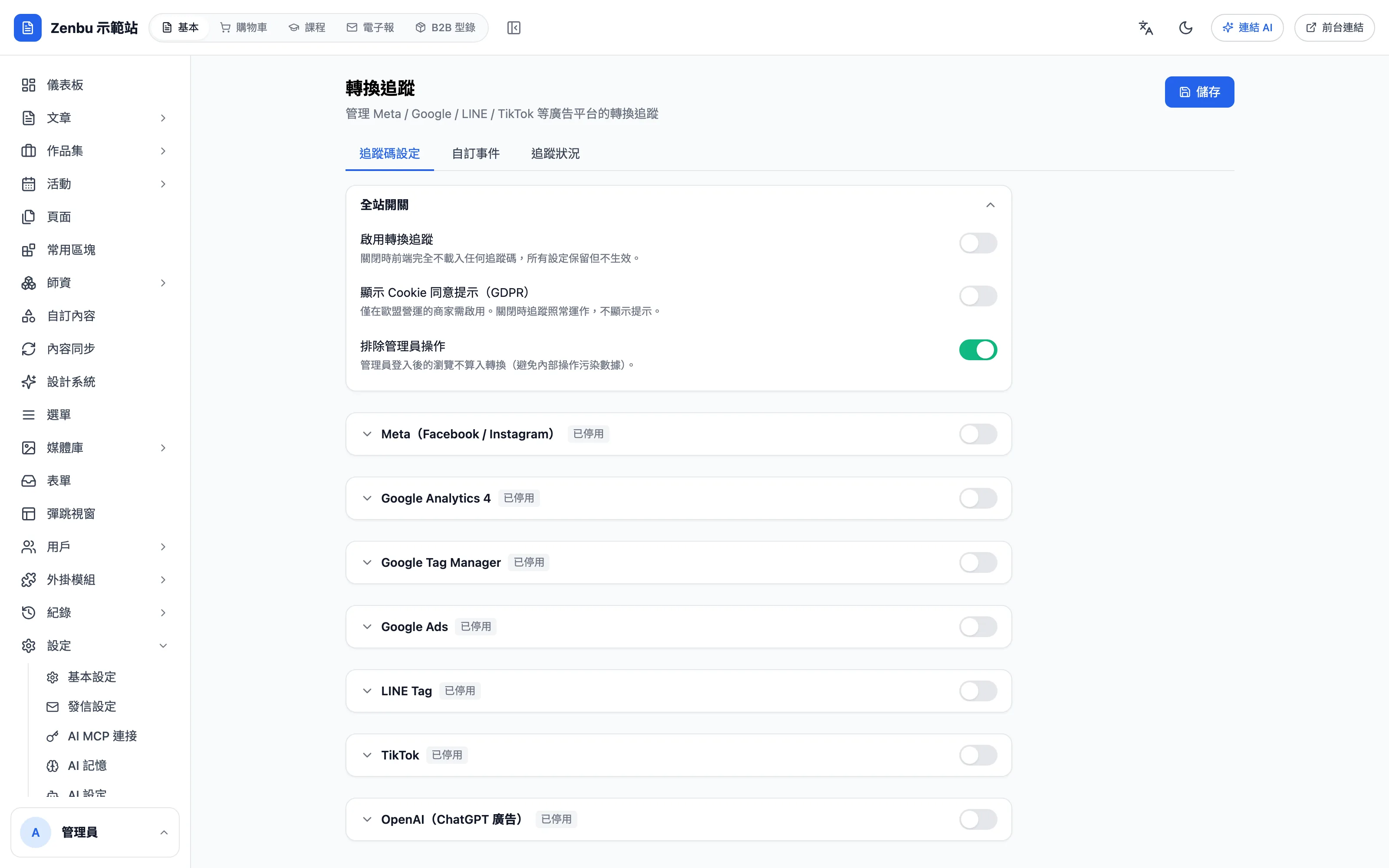Open the 前台連結 external link button
1389x868 pixels.
1334,27
